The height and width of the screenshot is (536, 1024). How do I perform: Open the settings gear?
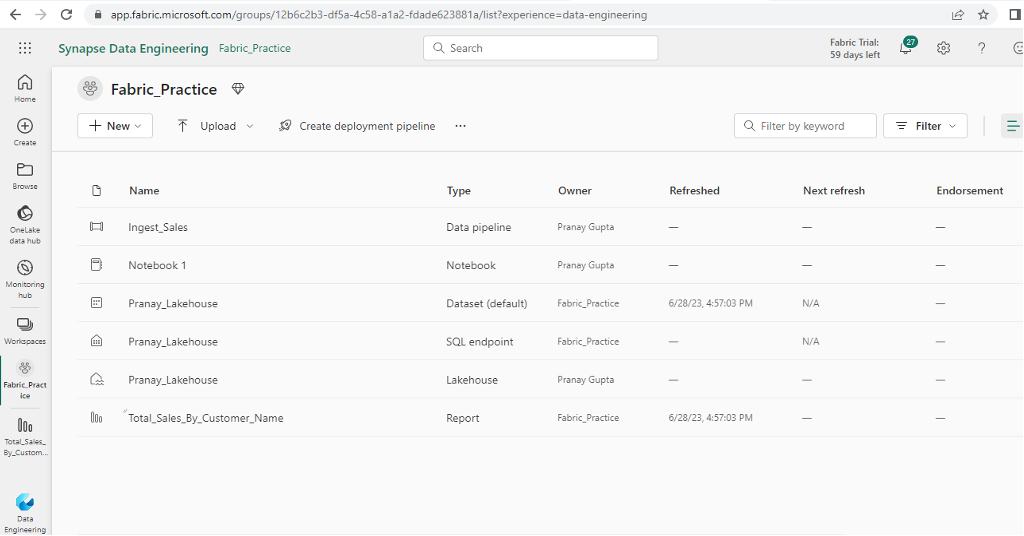pyautogui.click(x=943, y=48)
